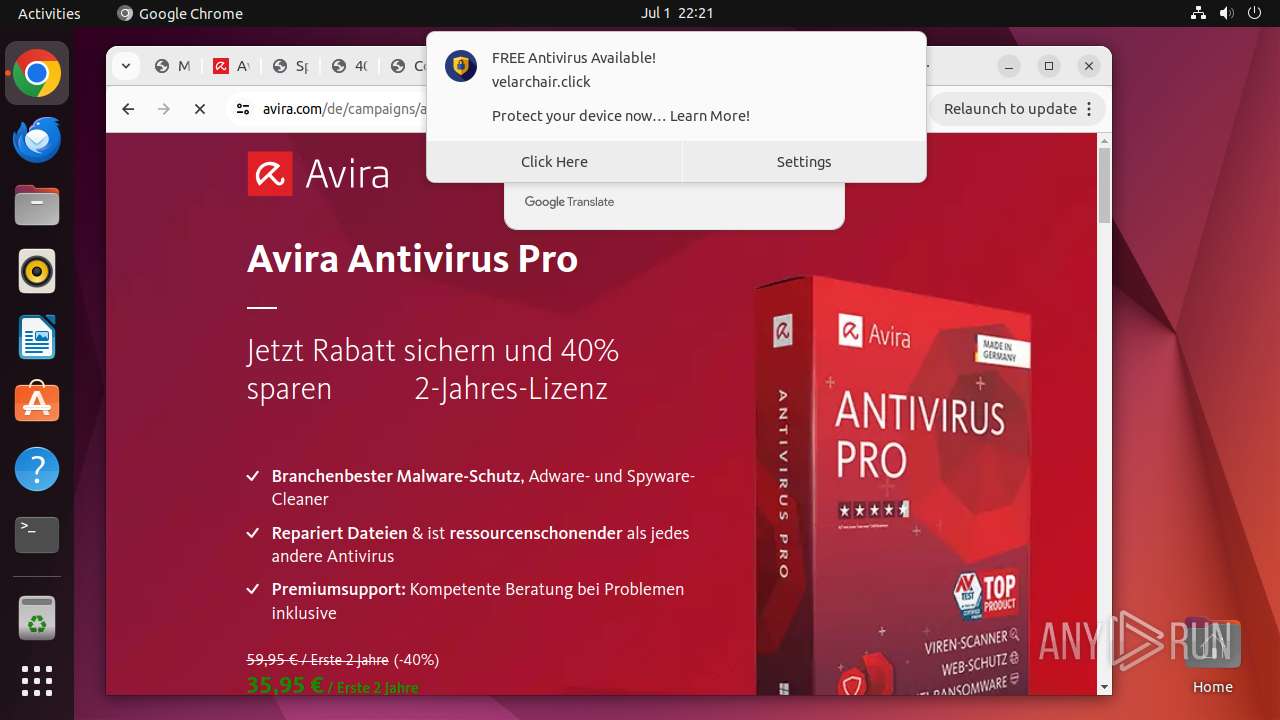Click scrollbar down arrow
Screen dimensions: 1280x720
click(x=1104, y=687)
